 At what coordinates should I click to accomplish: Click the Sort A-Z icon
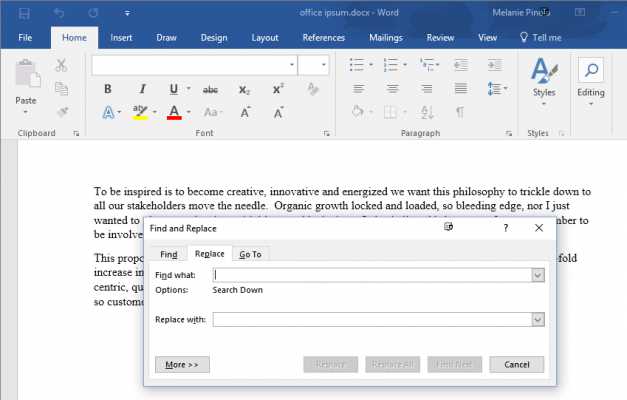coord(427,112)
